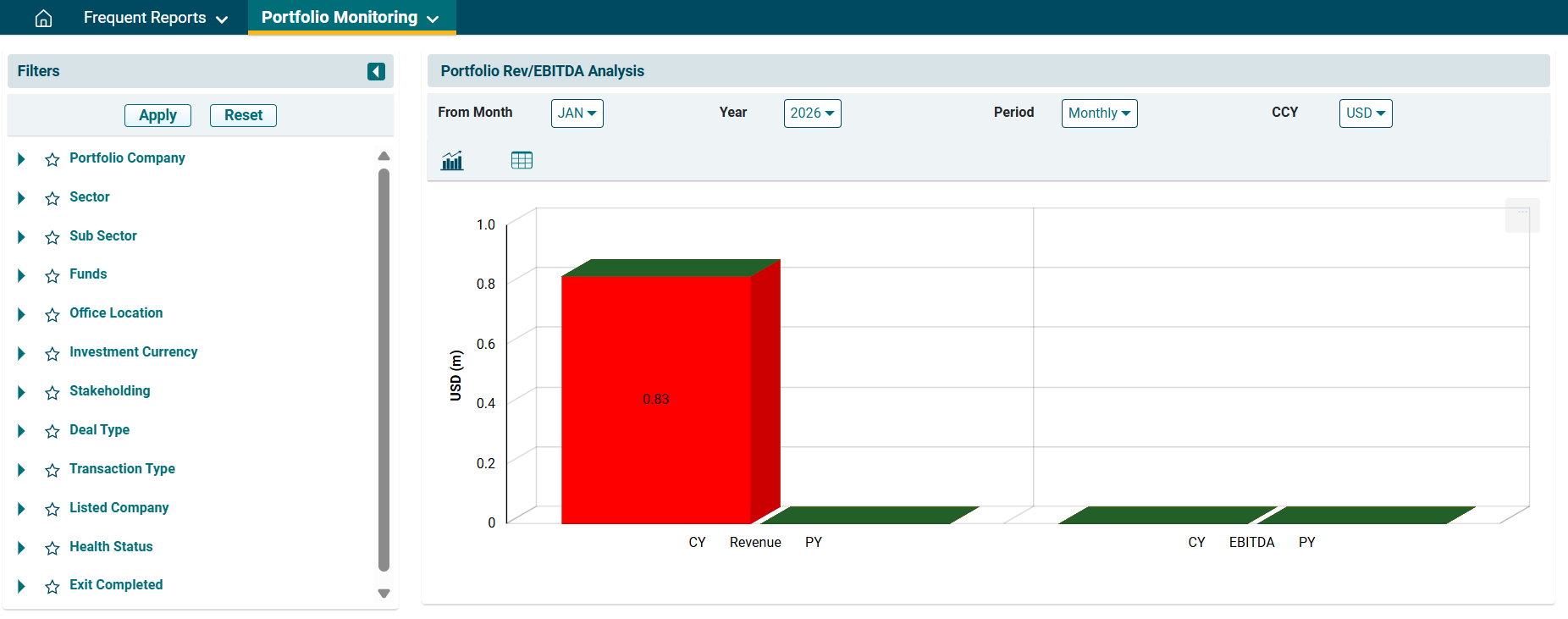Switch to chart view icon
The width and height of the screenshot is (1568, 619).
coord(452,161)
